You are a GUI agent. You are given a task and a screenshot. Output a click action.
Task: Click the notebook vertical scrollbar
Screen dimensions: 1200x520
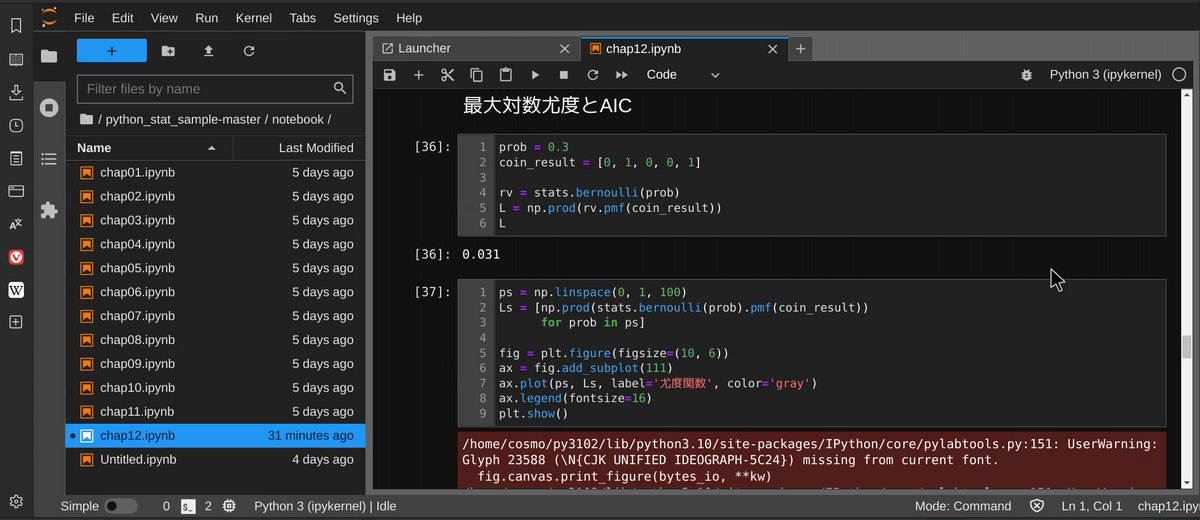pos(1186,346)
